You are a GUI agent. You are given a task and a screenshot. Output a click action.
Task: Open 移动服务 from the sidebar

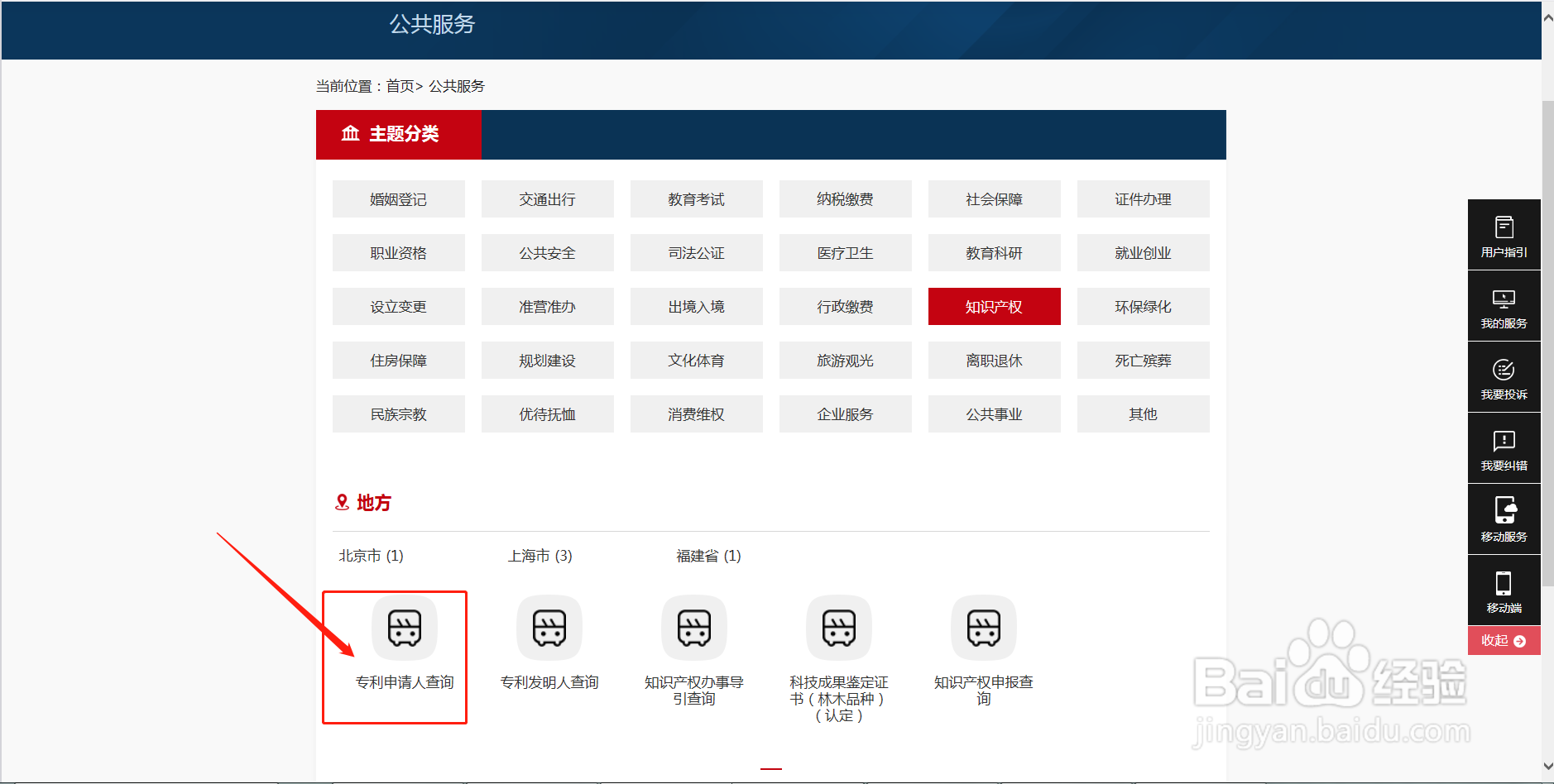click(1504, 519)
